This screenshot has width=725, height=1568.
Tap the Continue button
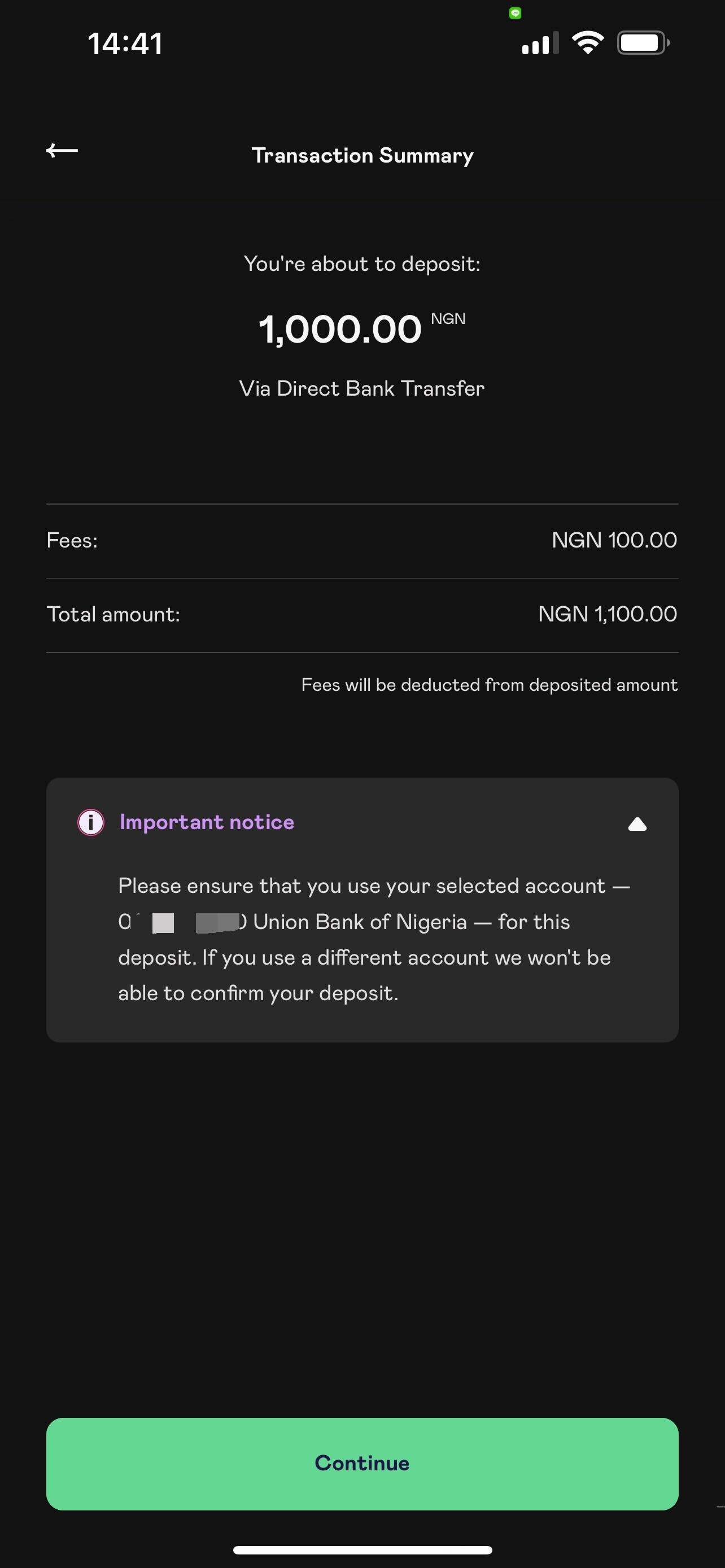click(x=362, y=1464)
